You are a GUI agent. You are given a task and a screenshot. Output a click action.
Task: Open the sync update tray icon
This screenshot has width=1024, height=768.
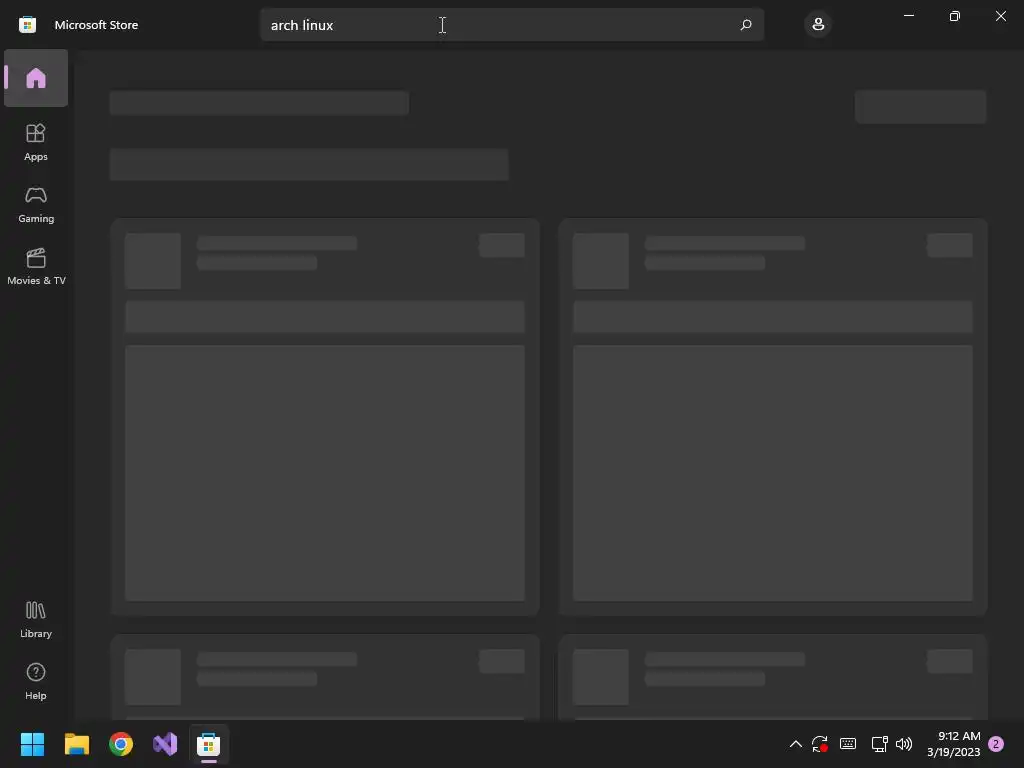point(820,744)
